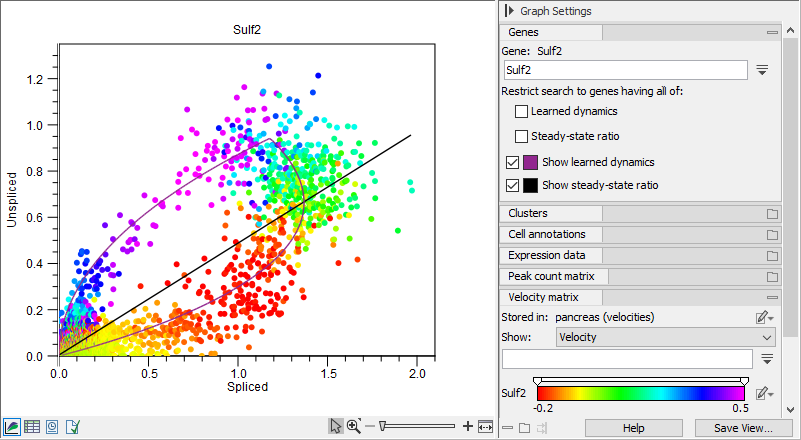
Task: Click the plus zoom-in icon
Action: (x=468, y=427)
